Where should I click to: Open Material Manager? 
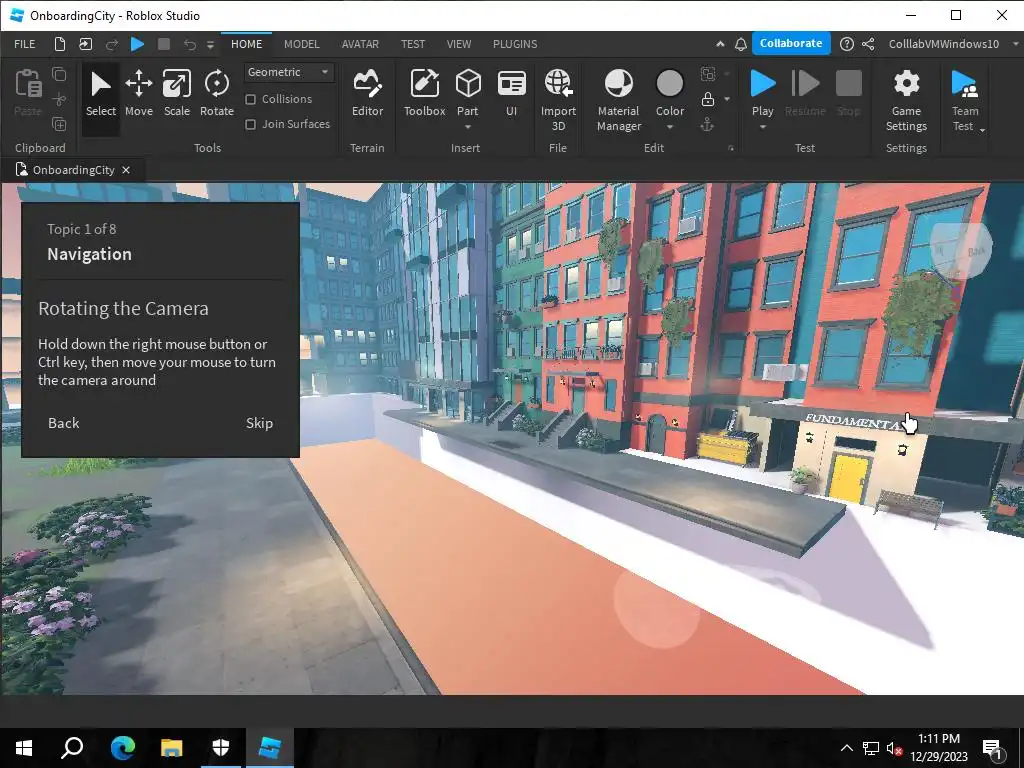pos(618,100)
